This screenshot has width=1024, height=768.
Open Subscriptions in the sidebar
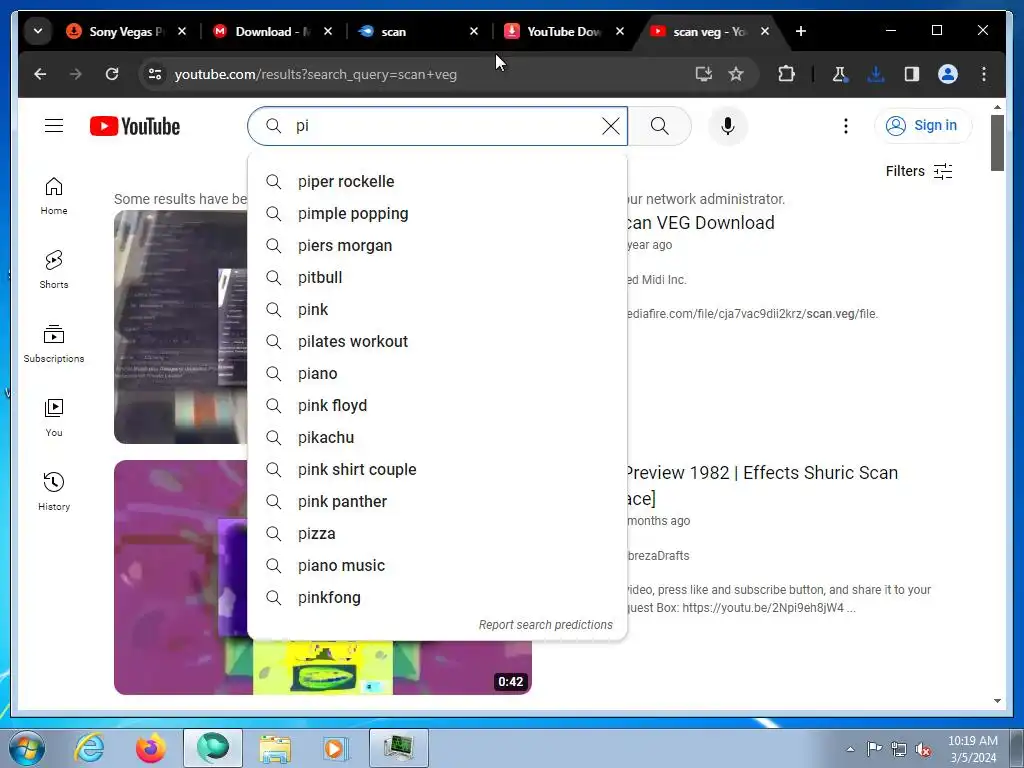pos(54,344)
